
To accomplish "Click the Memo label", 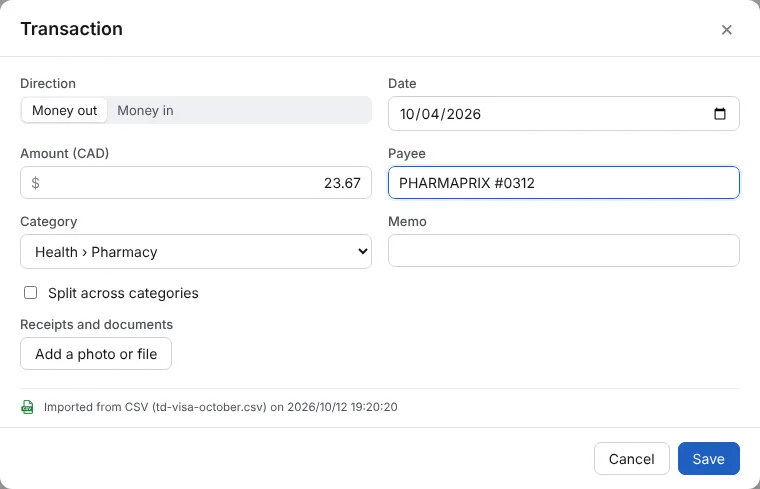I will click(407, 221).
